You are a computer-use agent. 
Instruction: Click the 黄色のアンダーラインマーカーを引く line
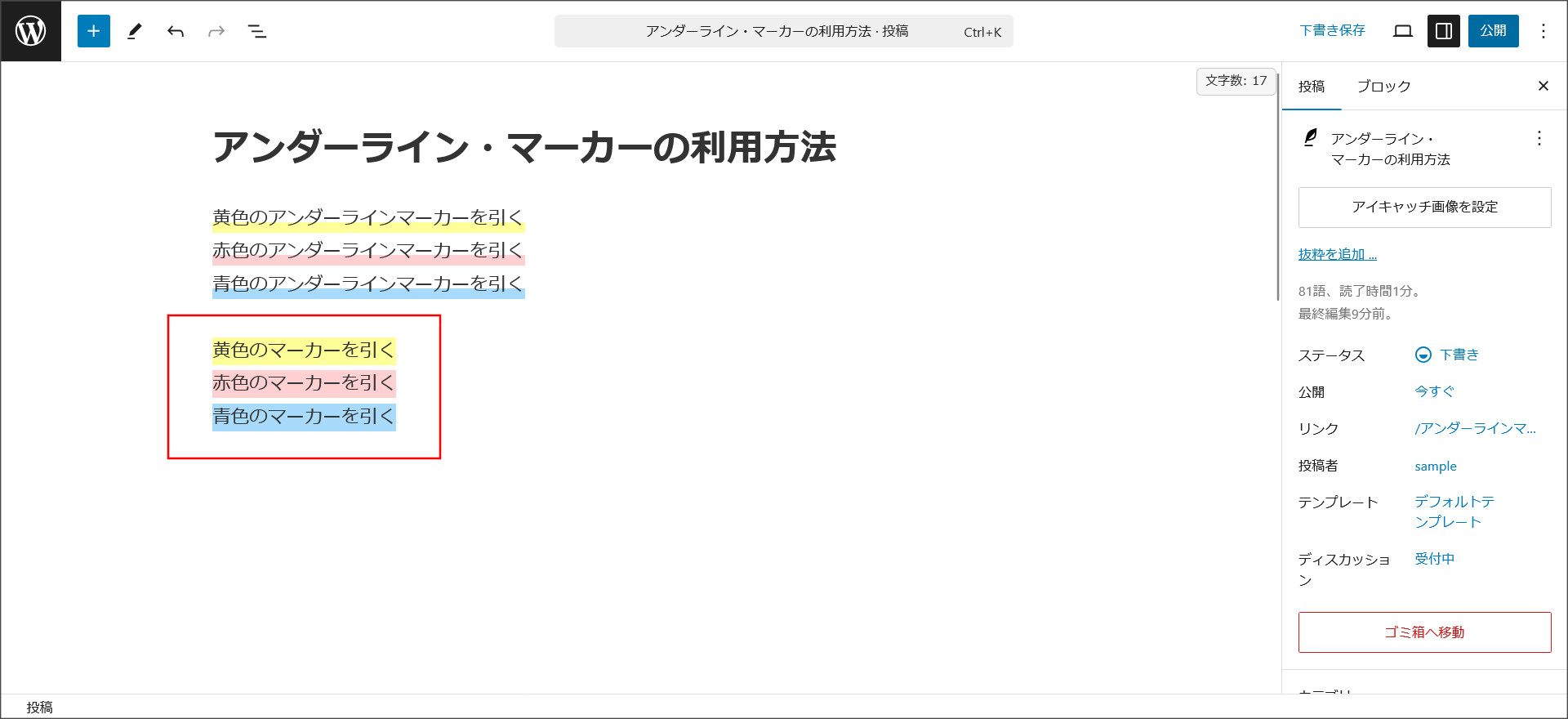pos(368,218)
